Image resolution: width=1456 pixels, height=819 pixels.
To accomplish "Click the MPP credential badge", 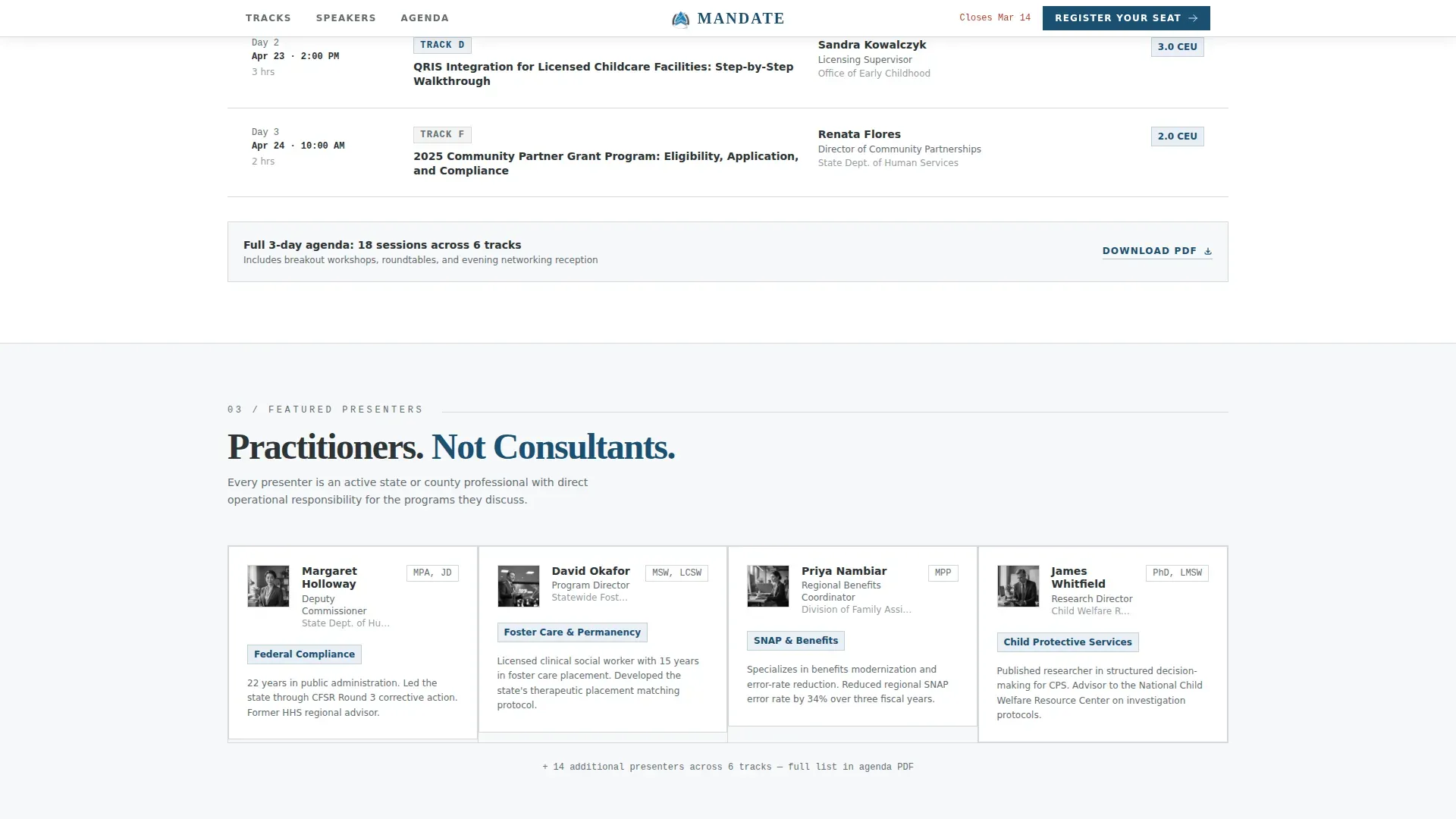I will click(943, 573).
